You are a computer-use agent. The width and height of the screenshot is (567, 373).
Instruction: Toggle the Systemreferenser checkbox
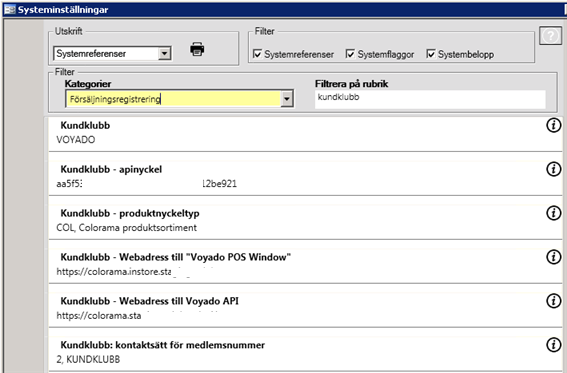[257, 54]
